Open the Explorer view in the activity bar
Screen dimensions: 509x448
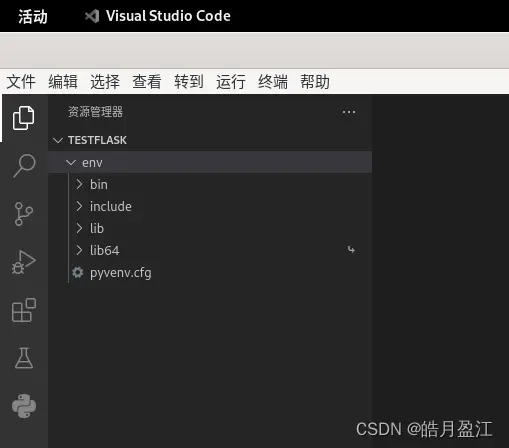click(24, 118)
